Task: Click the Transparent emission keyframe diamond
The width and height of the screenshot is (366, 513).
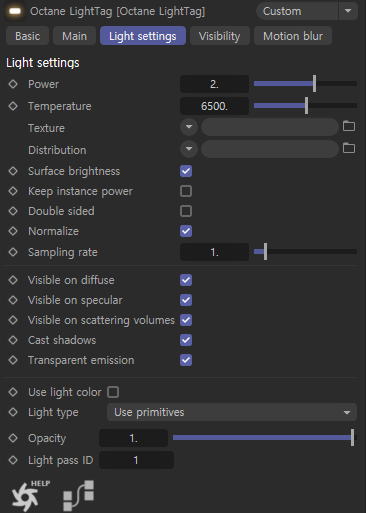Action: click(13, 360)
